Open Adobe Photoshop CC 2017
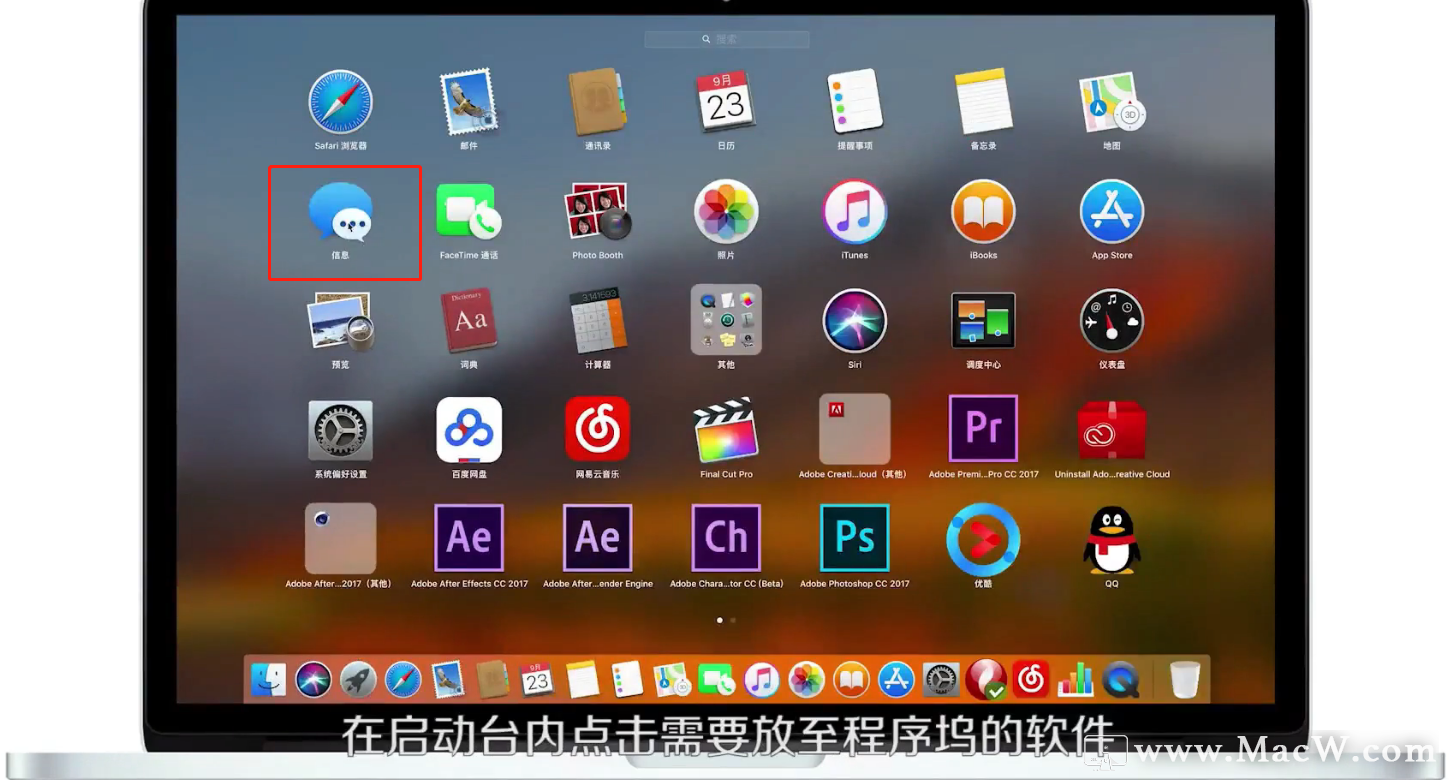Screen dimensions: 1449x780 point(855,538)
